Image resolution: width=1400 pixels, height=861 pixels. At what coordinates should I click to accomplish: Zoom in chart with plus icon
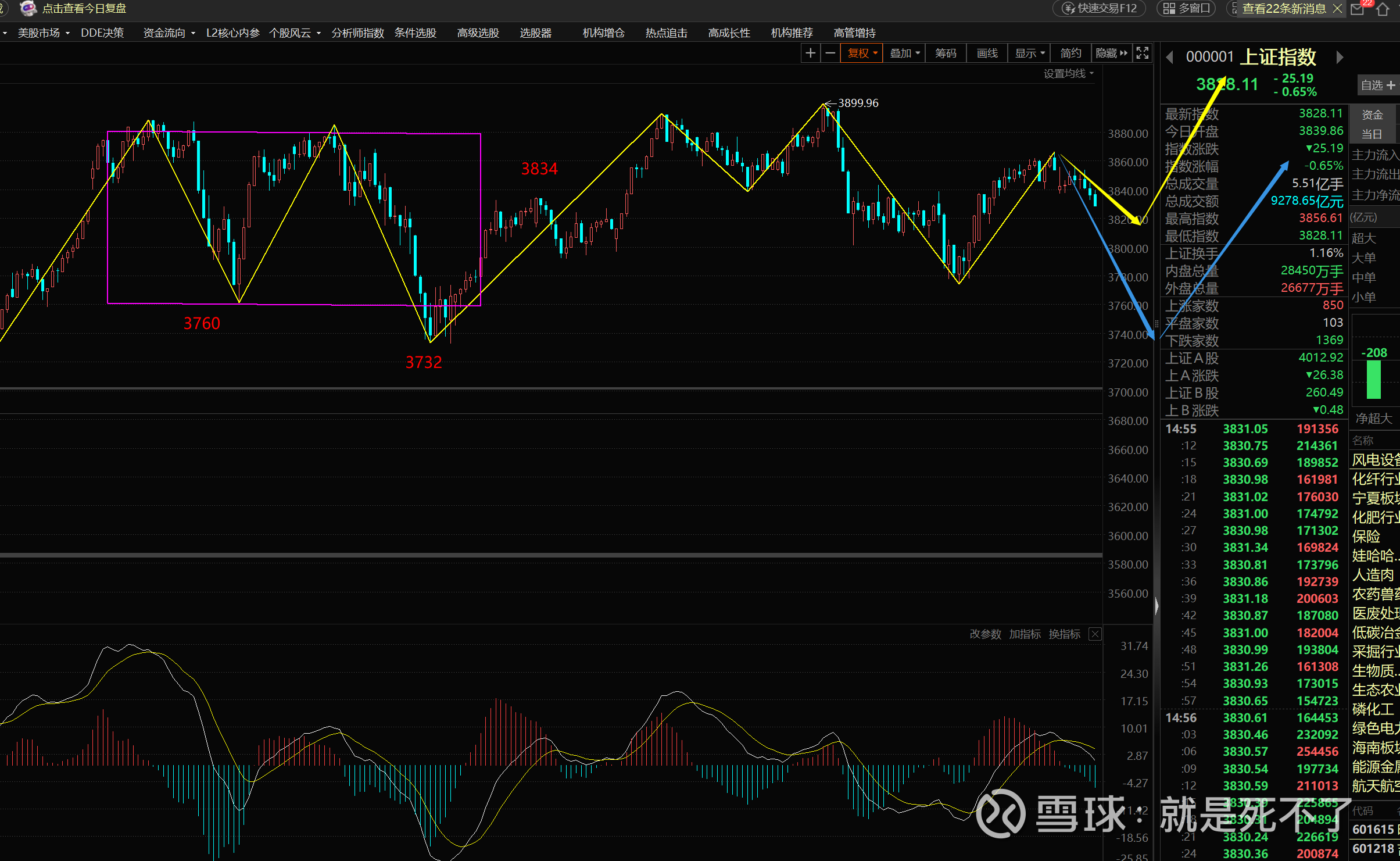(810, 53)
